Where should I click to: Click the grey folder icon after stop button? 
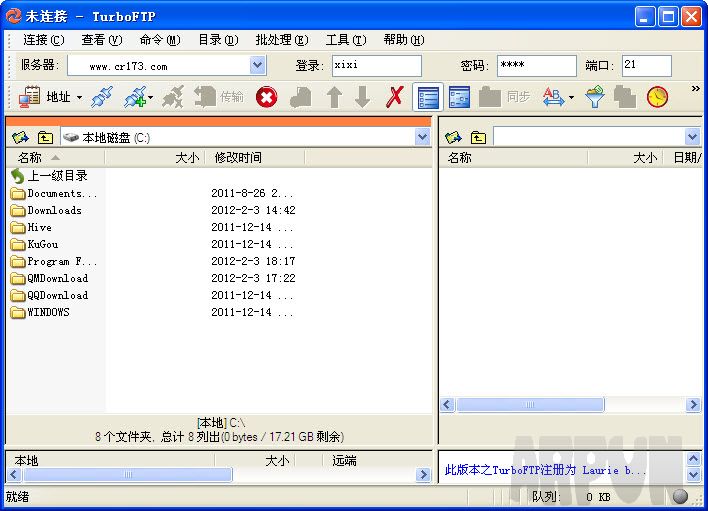pos(301,97)
